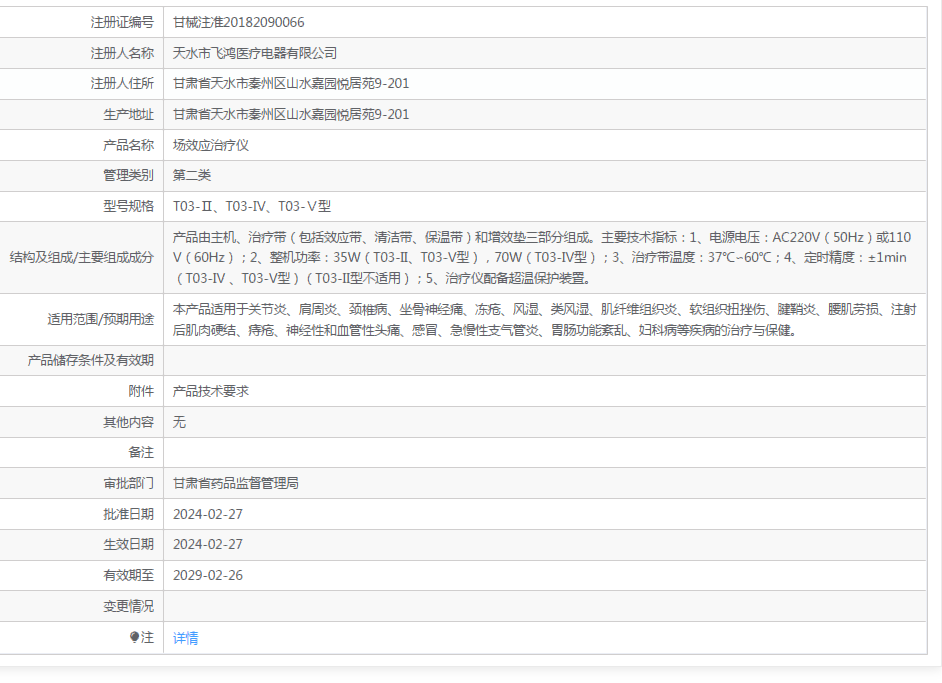
Task: Click the 注册人住所 label
Action: [x=122, y=83]
